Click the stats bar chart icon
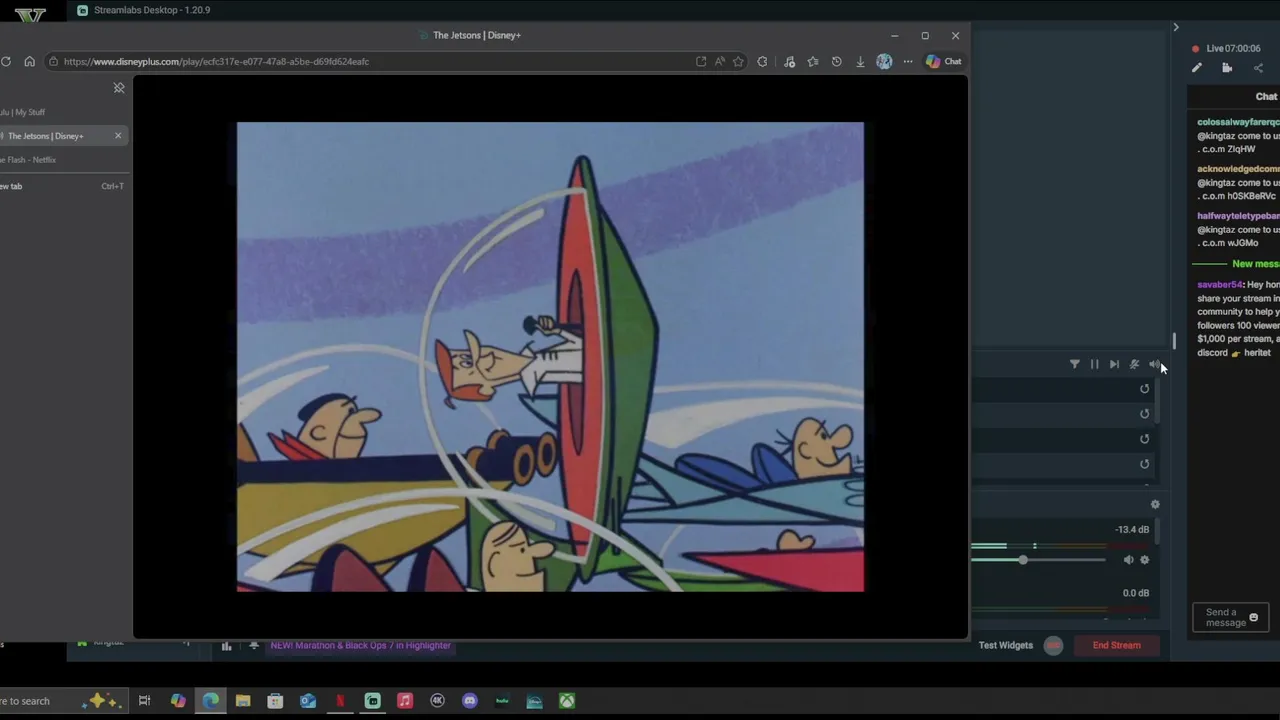 pyautogui.click(x=226, y=646)
